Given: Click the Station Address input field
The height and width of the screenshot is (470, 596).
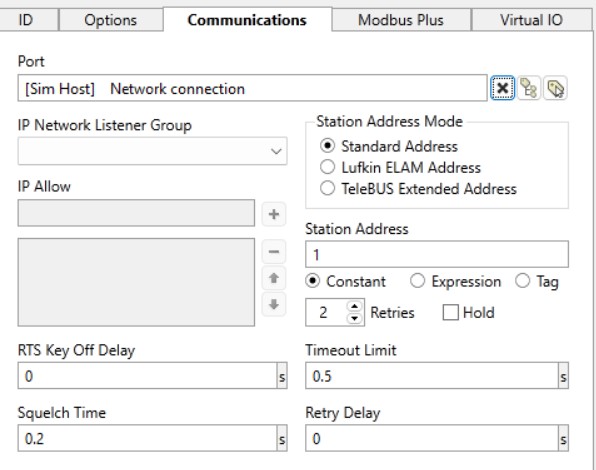Looking at the screenshot, I should point(437,254).
